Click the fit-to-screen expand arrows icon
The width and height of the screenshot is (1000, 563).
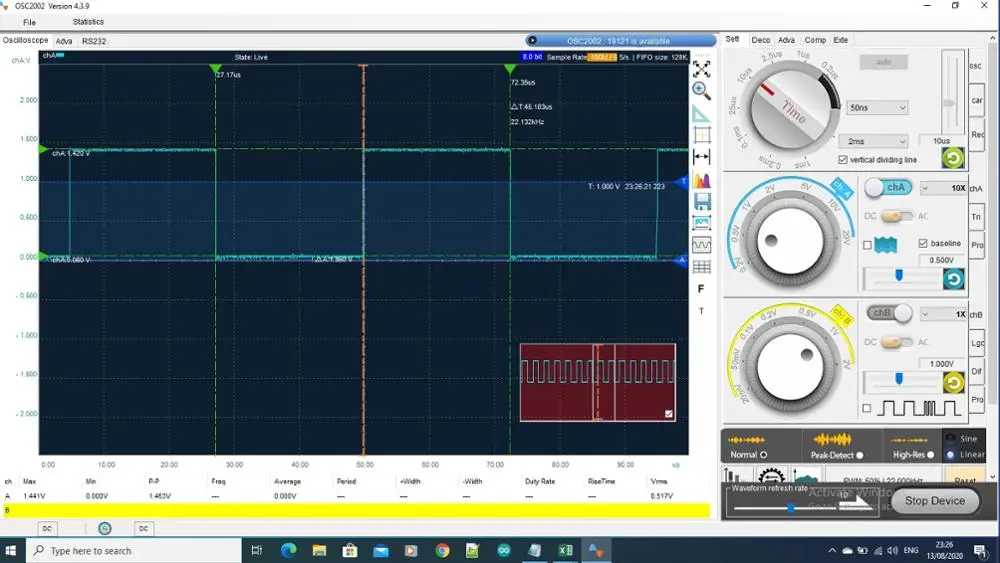[702, 69]
